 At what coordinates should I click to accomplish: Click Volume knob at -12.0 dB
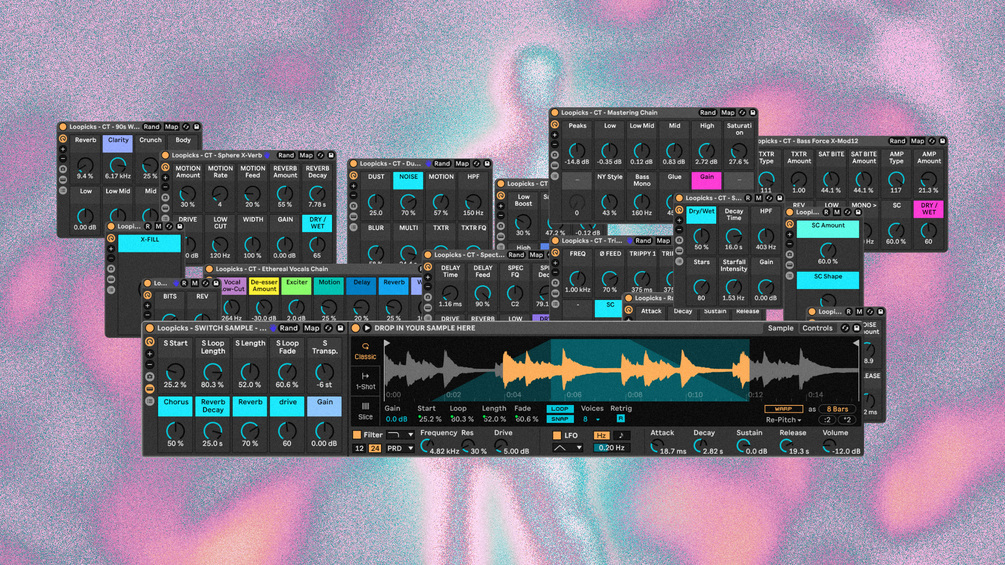pyautogui.click(x=829, y=446)
